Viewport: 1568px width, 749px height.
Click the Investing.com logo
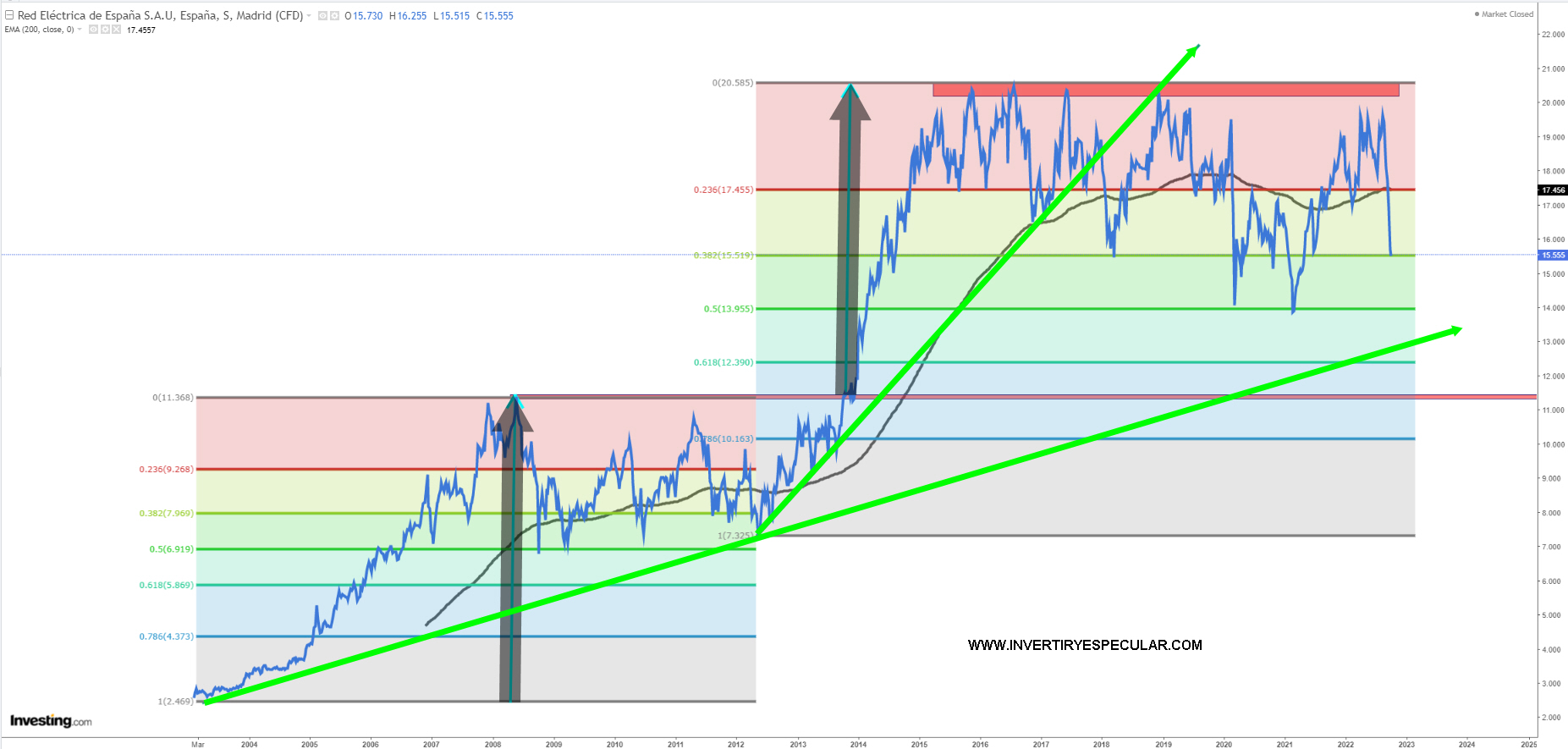51,721
